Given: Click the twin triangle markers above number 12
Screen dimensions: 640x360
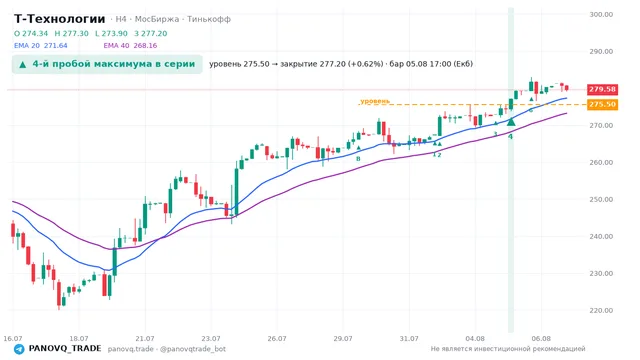Looking at the screenshot, I should tap(437, 144).
